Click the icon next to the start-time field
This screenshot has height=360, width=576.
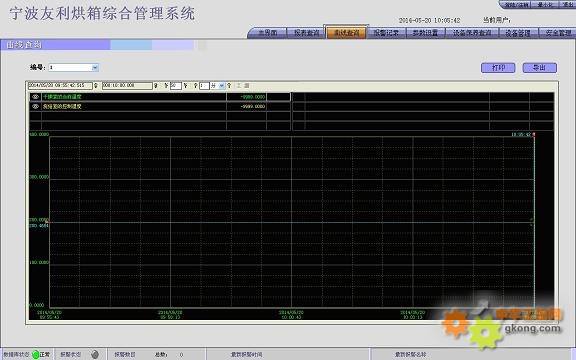coord(96,86)
